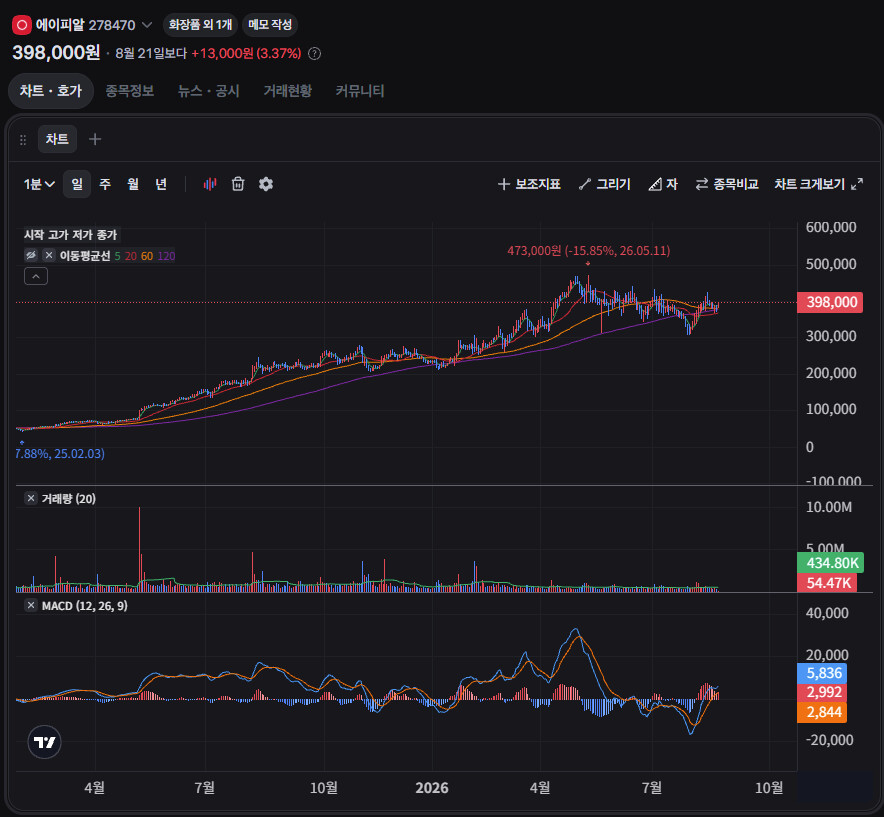Expand the stock selector chevron beside 278470
884x817 pixels.
[147, 25]
